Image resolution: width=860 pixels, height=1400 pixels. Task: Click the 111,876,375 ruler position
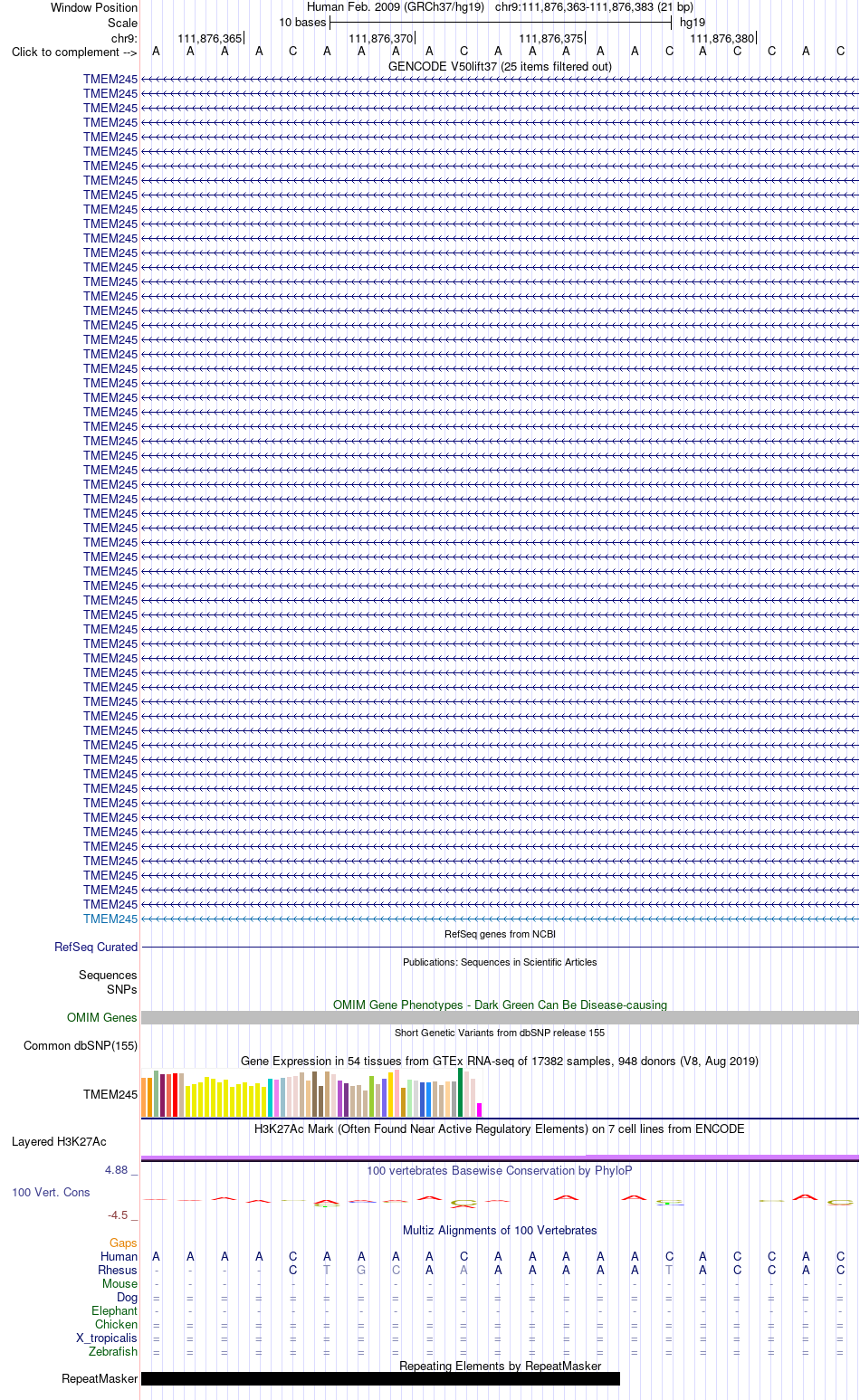551,38
